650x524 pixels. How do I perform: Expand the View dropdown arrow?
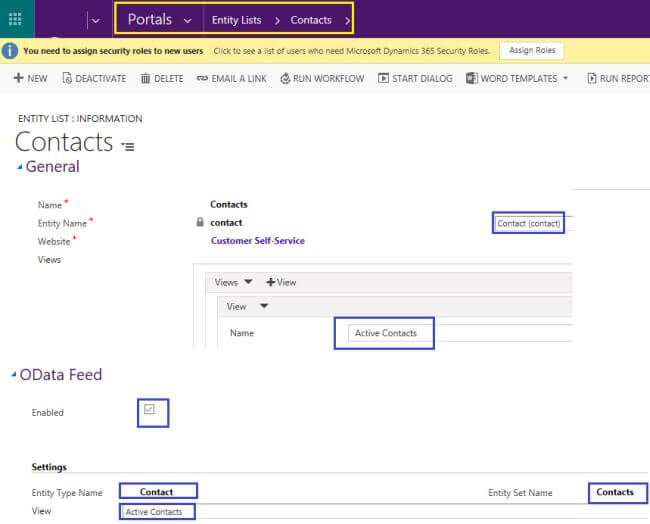[x=264, y=306]
